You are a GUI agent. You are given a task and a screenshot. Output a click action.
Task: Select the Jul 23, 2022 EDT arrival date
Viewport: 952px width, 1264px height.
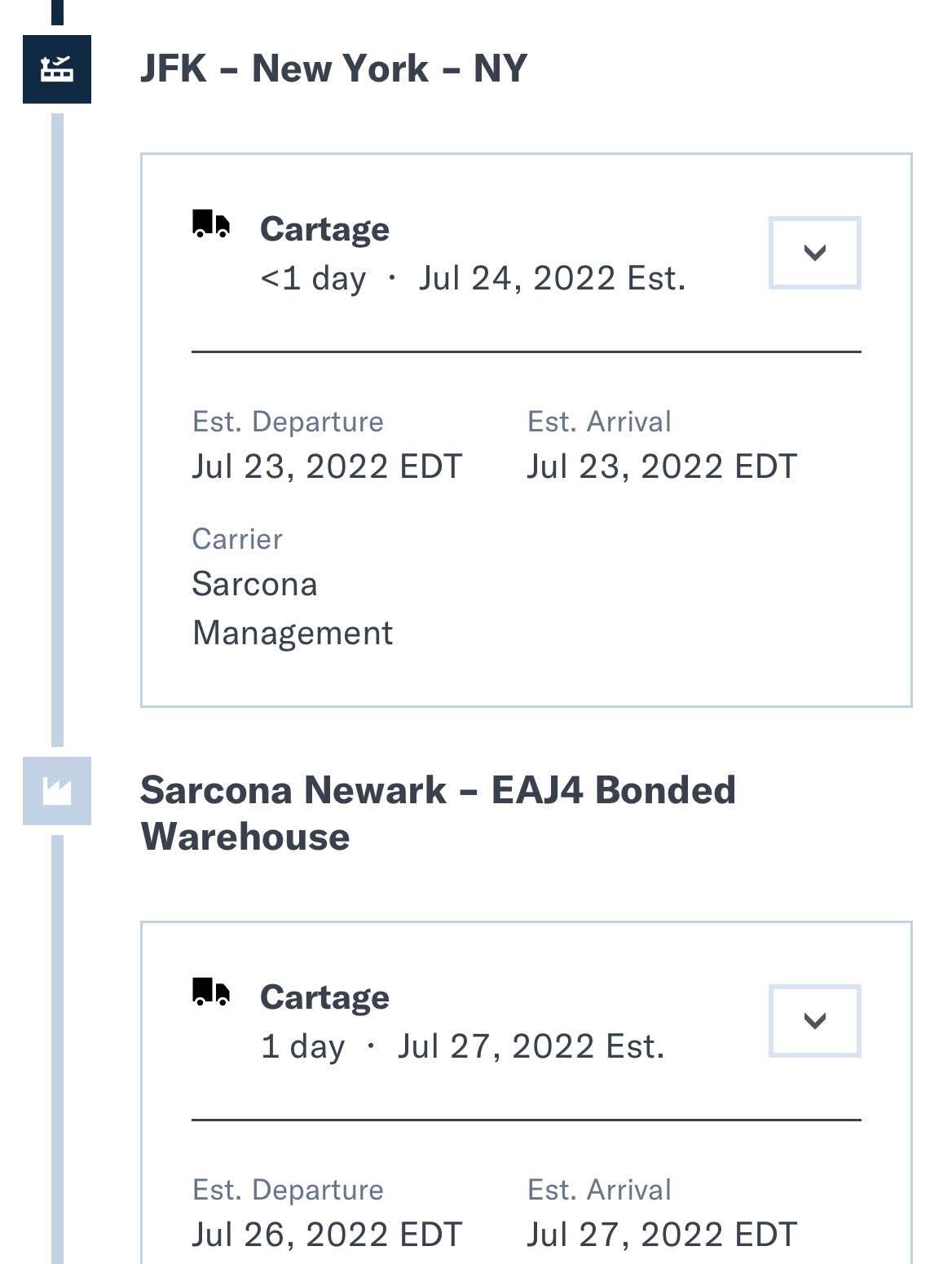[662, 466]
